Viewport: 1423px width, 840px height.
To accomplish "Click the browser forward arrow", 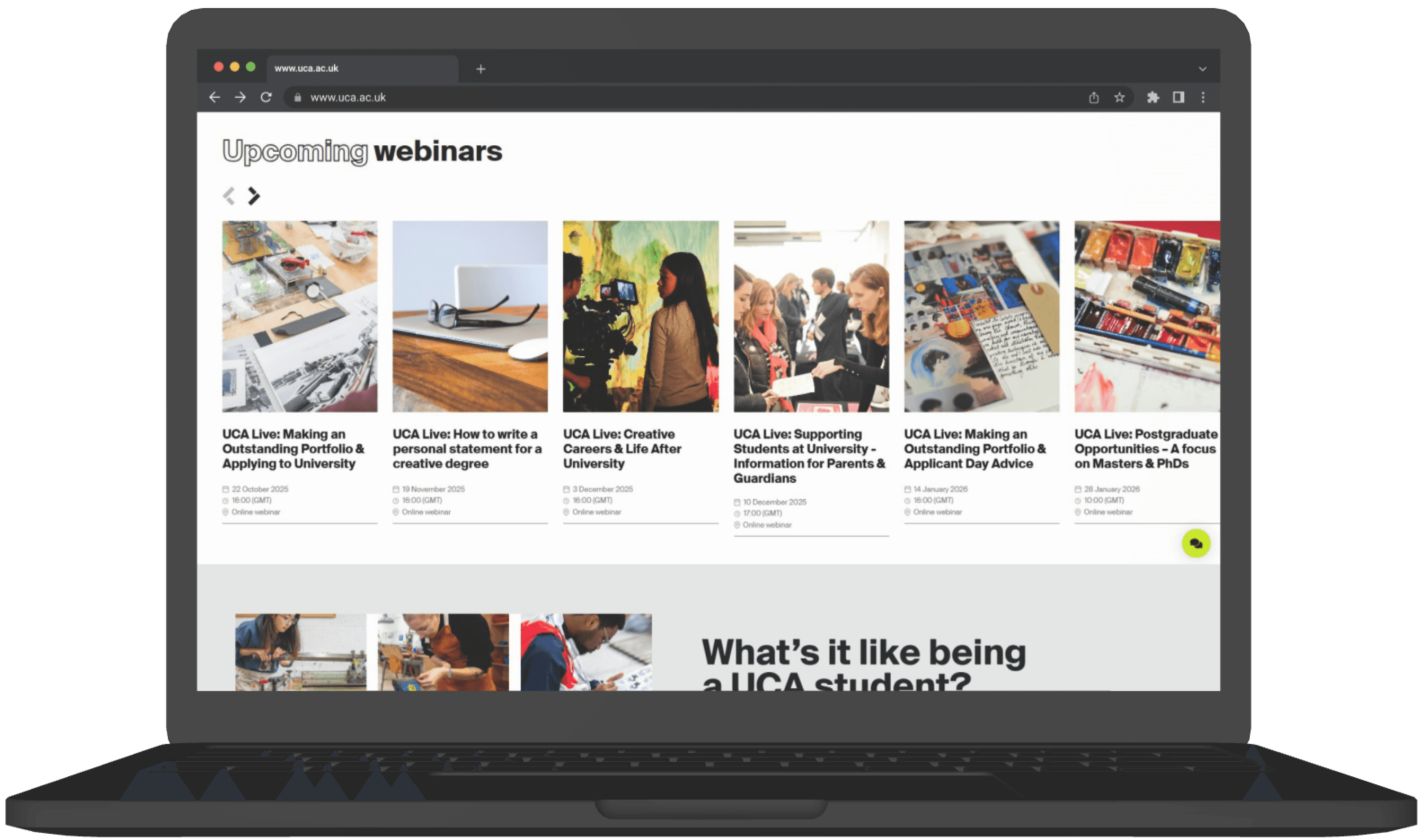I will [x=240, y=97].
